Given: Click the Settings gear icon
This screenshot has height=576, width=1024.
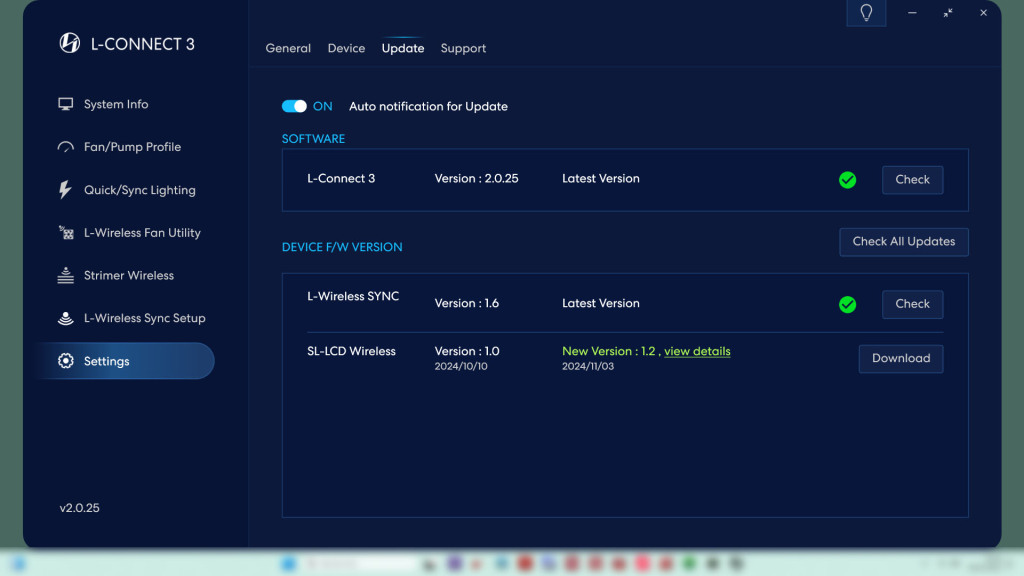Looking at the screenshot, I should 66,361.
